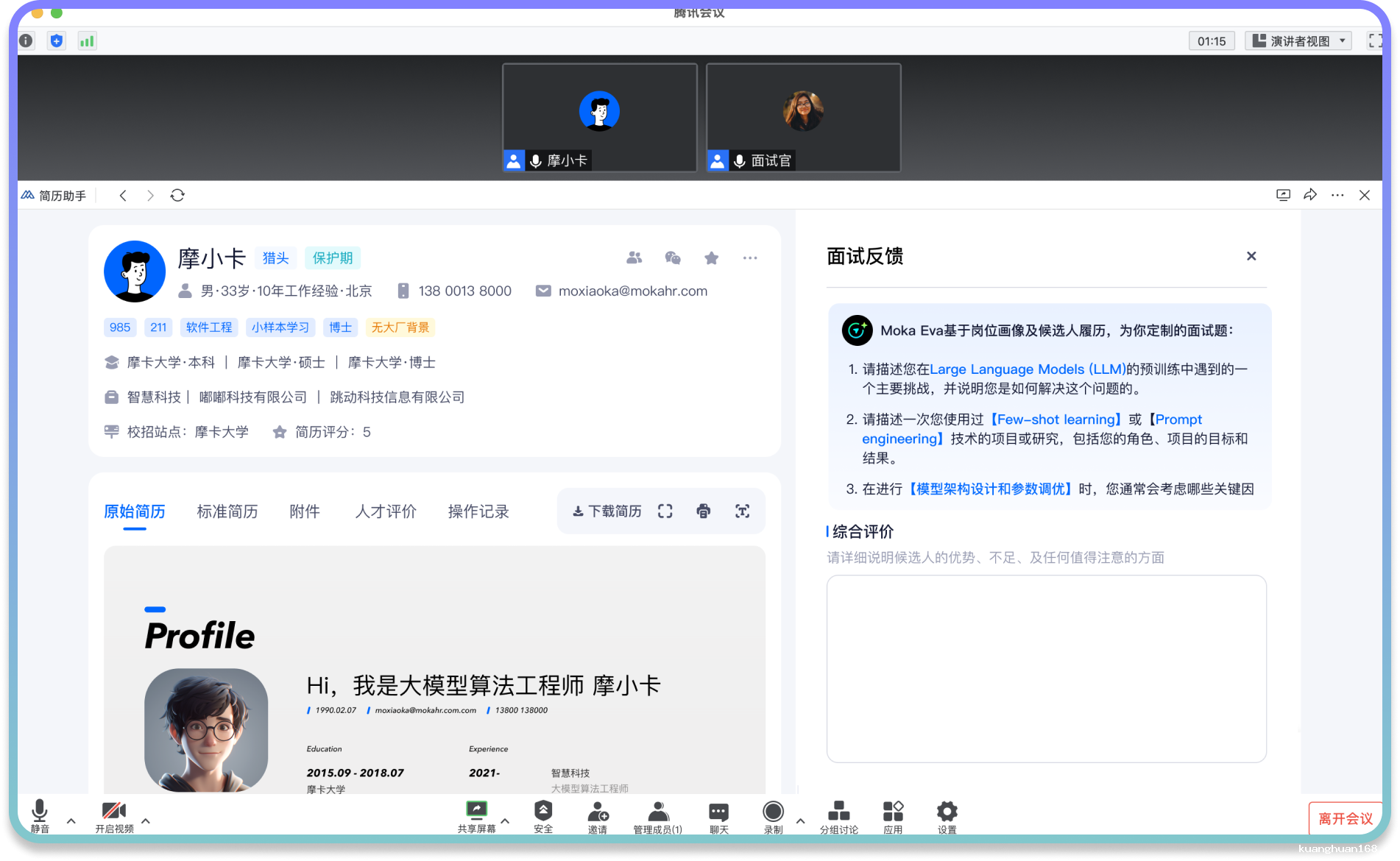Toggle fullscreen mode icon at top right
1400x861 pixels.
pos(1374,41)
